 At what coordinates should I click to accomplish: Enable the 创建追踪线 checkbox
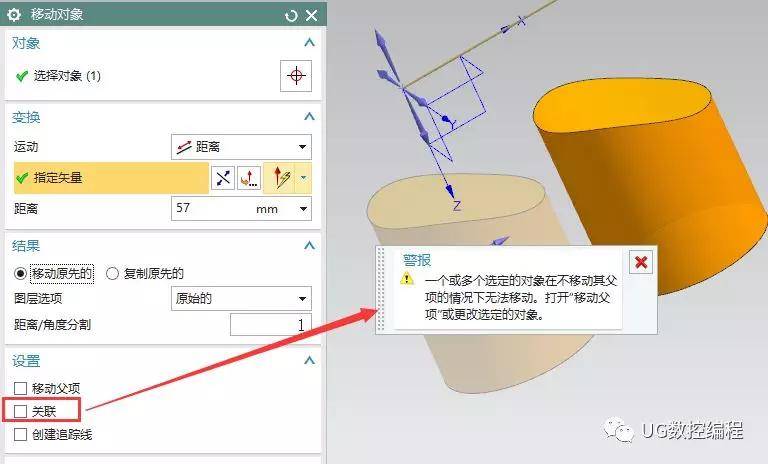(20, 435)
